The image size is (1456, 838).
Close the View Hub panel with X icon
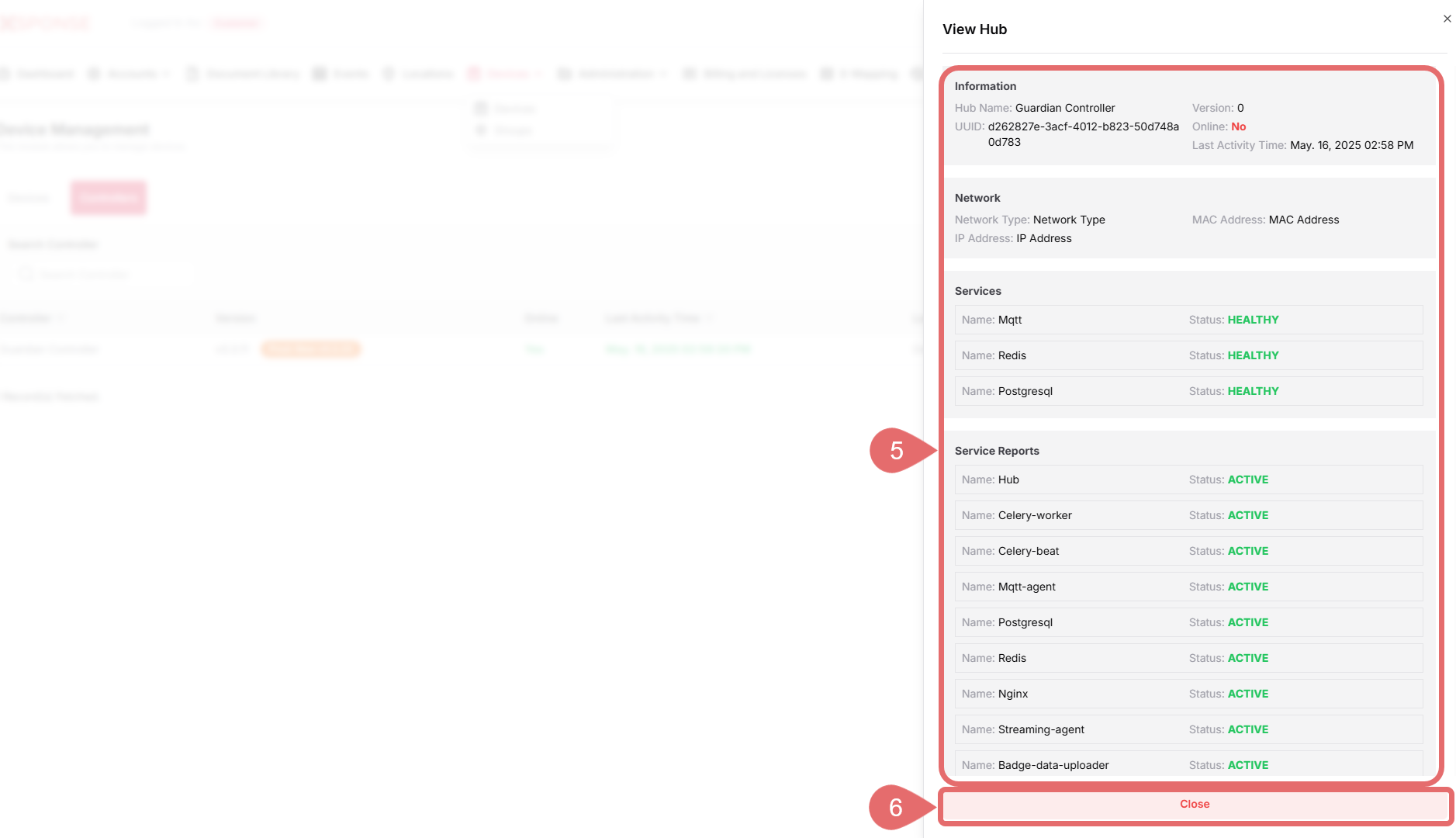click(x=1447, y=19)
